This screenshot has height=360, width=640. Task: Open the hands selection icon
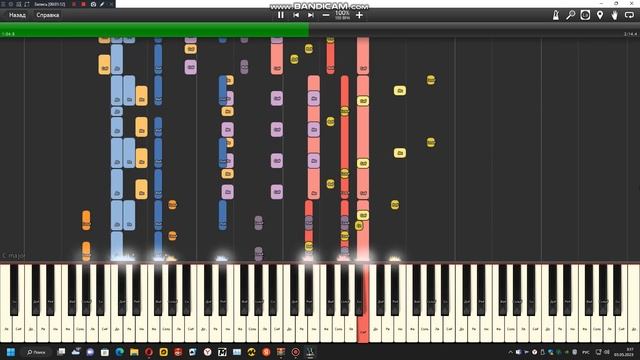tap(614, 15)
